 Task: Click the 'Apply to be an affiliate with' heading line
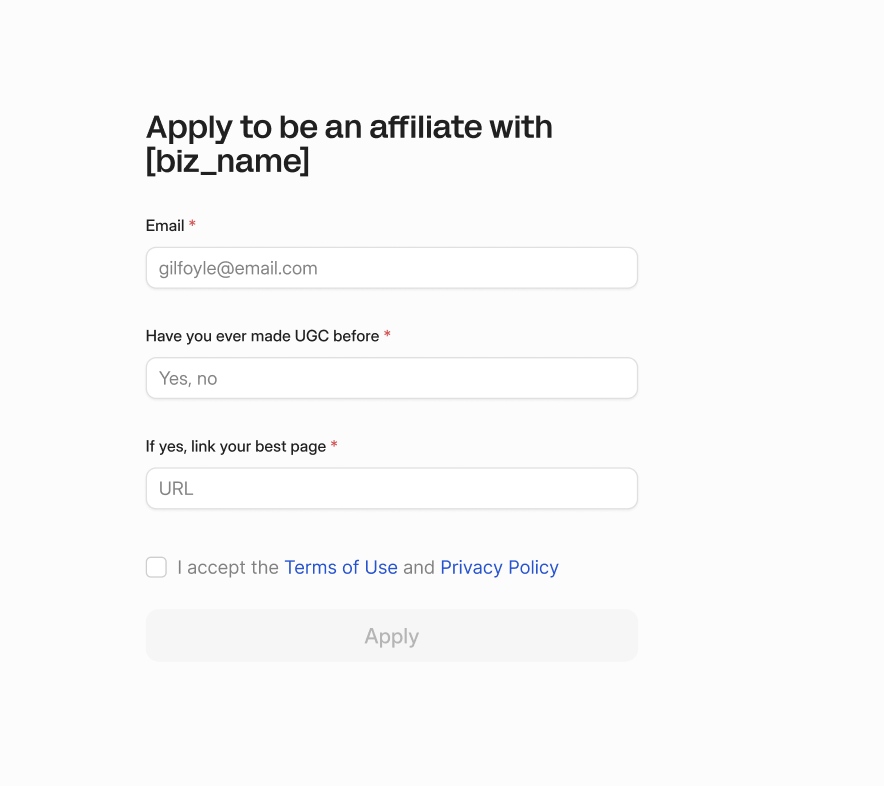[x=349, y=127]
